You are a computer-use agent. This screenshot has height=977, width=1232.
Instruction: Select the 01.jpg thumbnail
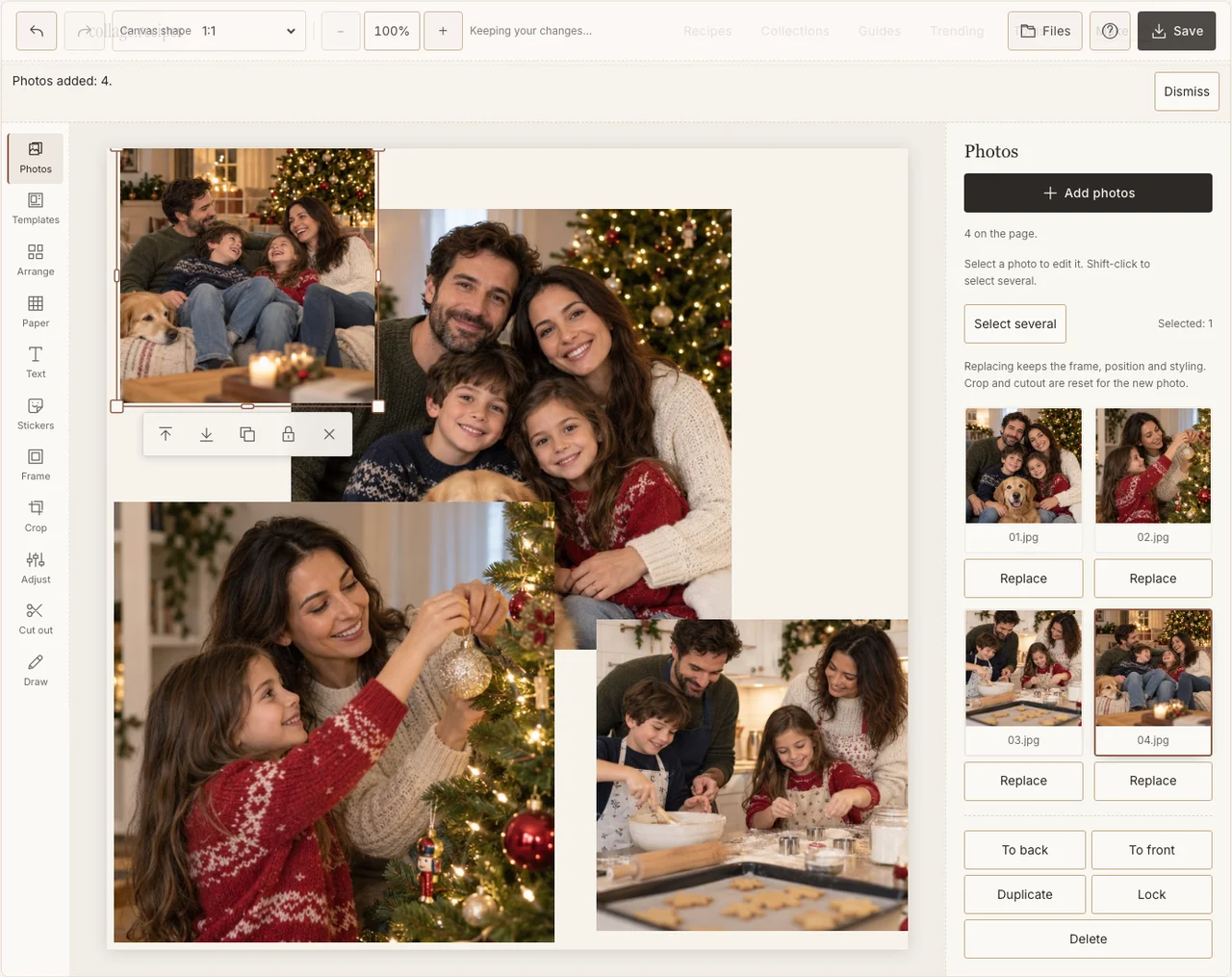click(x=1024, y=478)
